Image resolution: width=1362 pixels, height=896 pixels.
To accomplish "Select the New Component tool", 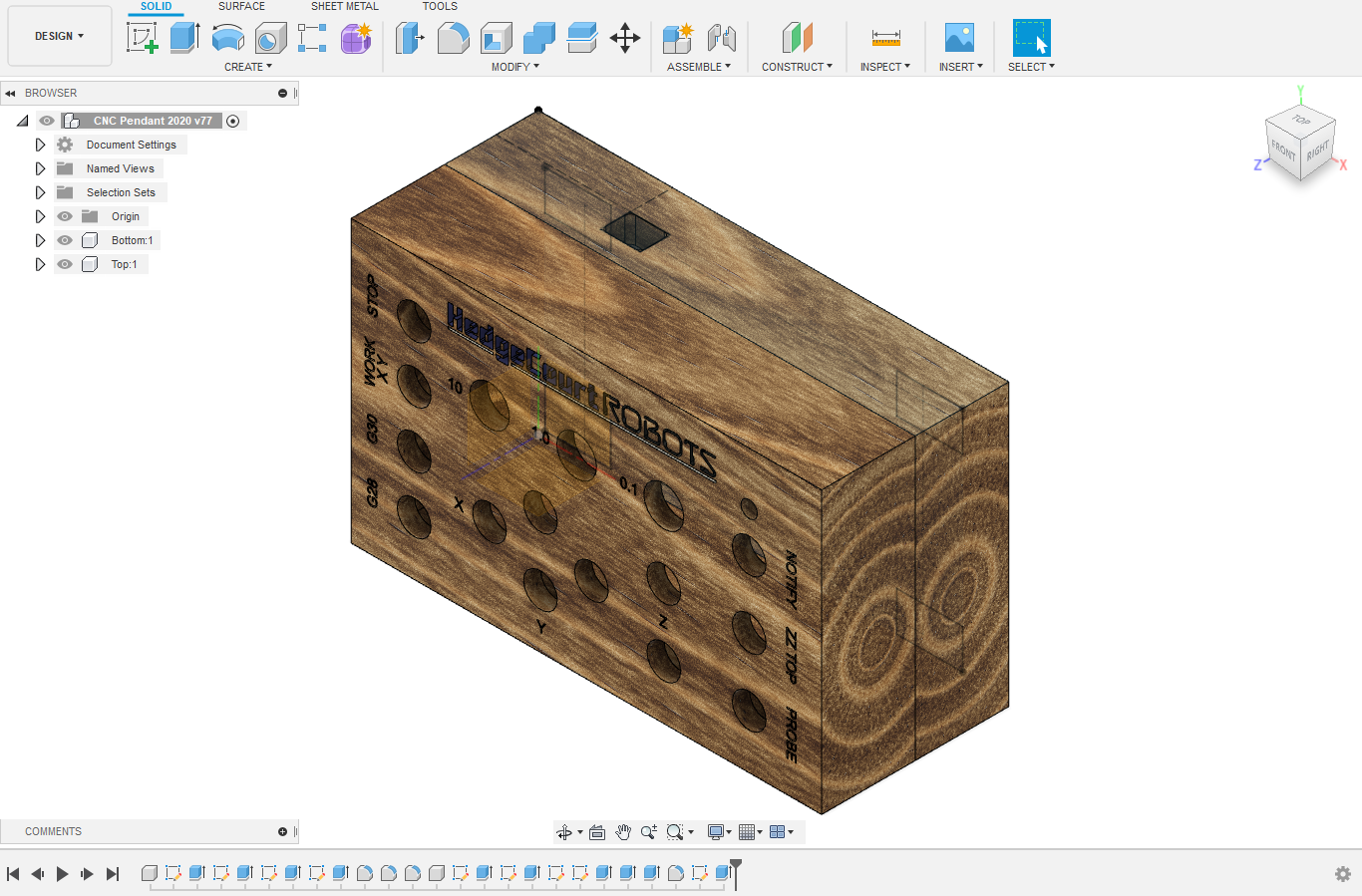I will click(x=678, y=38).
